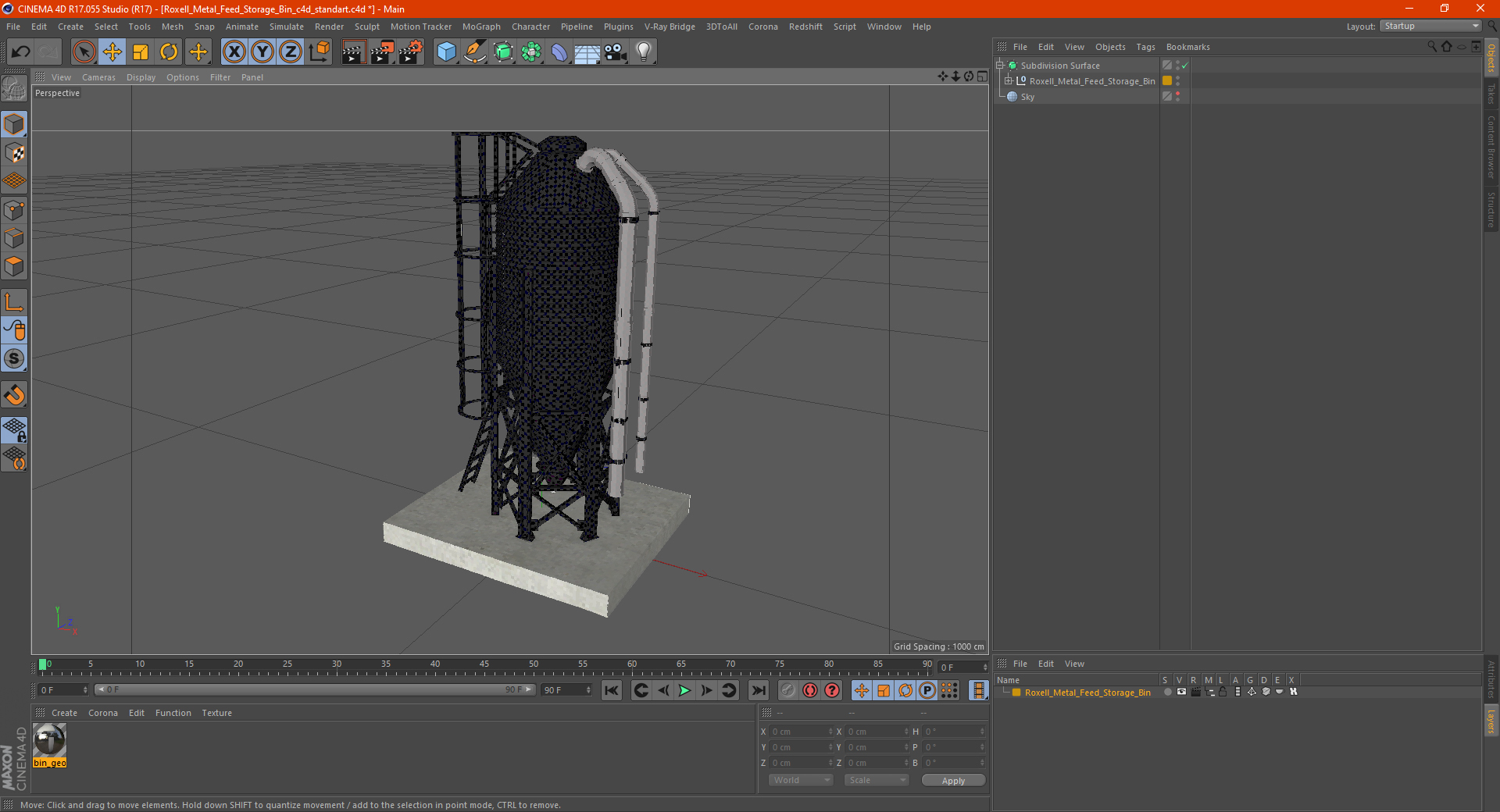The width and height of the screenshot is (1500, 812).
Task: Toggle layer view eye for Roxell layer
Action: [x=1181, y=693]
